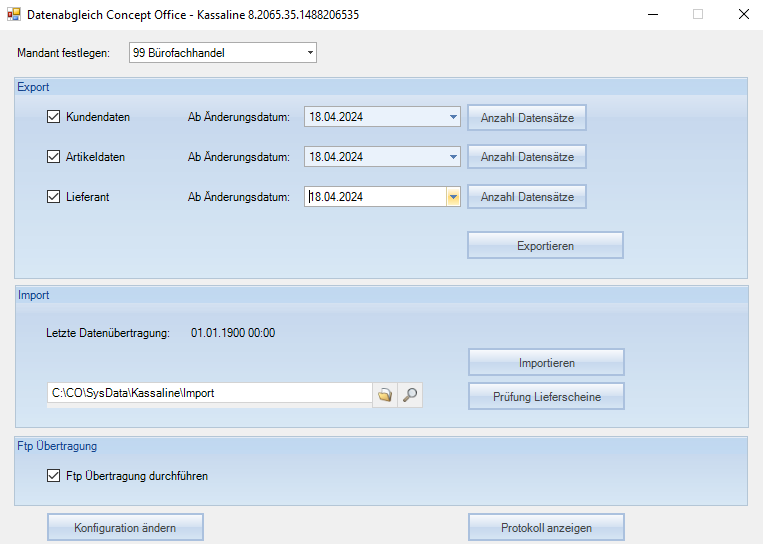
Task: Click the application icon in title bar
Action: [14, 15]
